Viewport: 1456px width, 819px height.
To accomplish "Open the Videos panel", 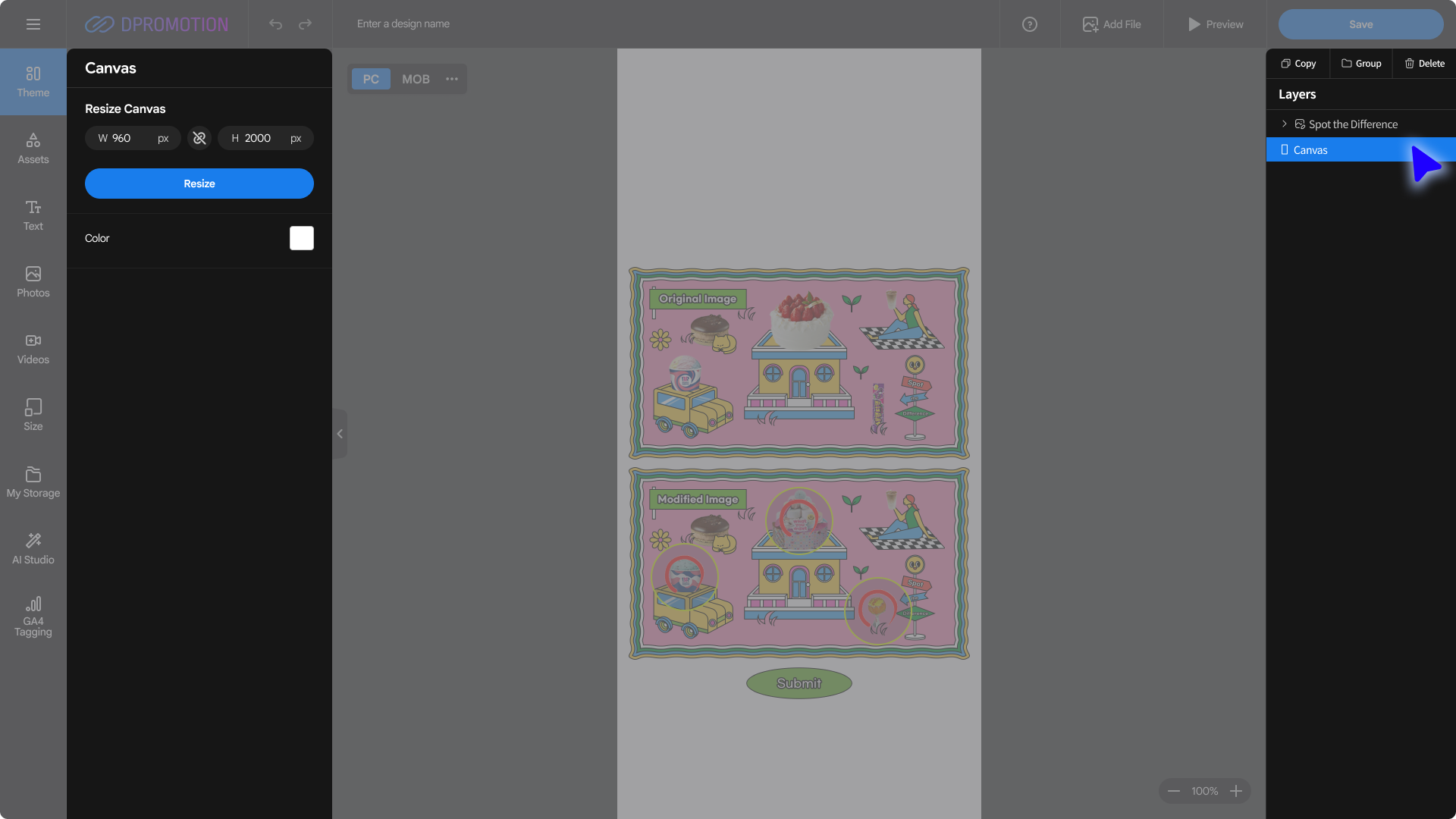I will click(x=33, y=348).
